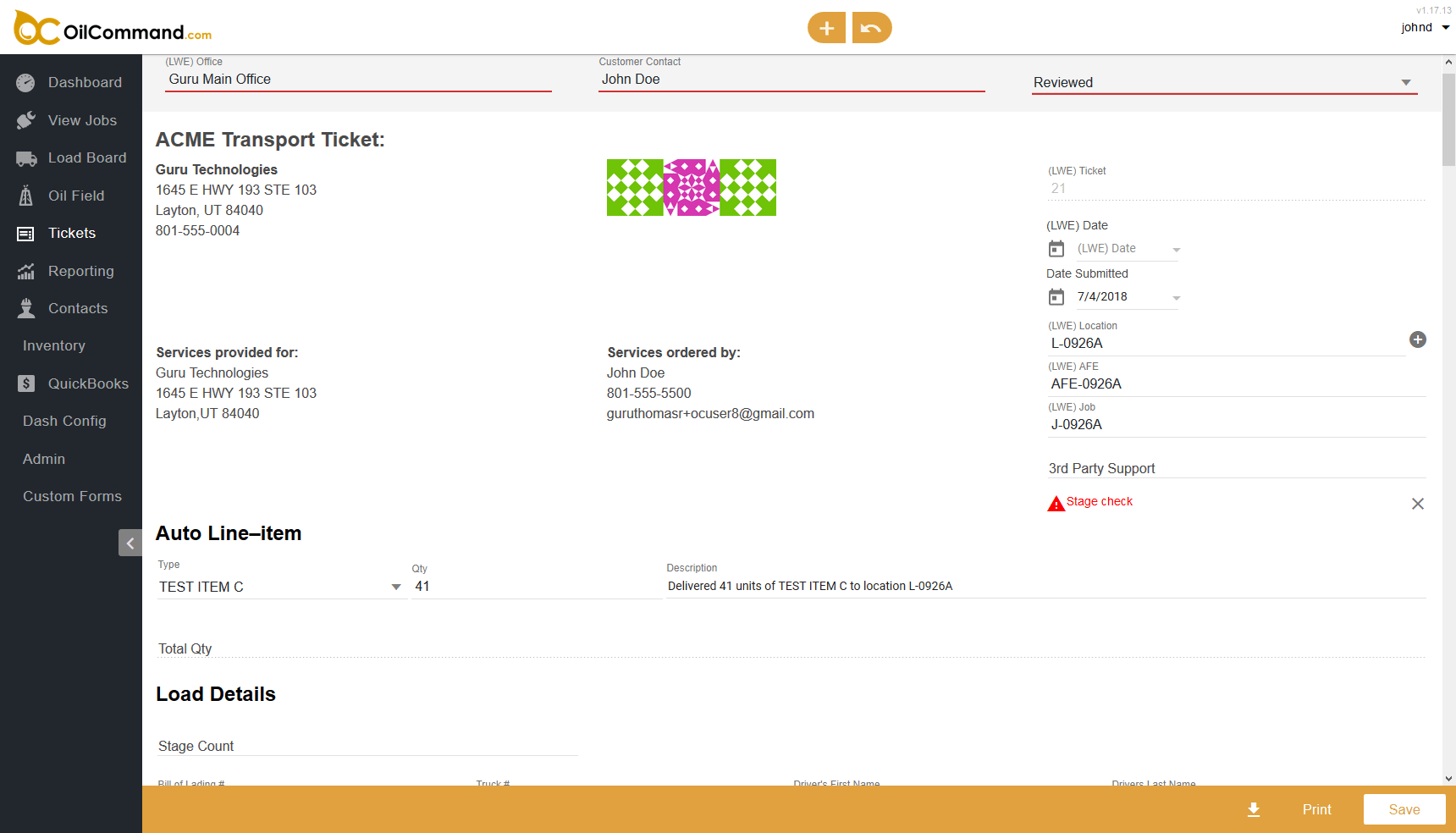Select Tickets menu item
This screenshot has height=833, width=1456.
point(71,234)
